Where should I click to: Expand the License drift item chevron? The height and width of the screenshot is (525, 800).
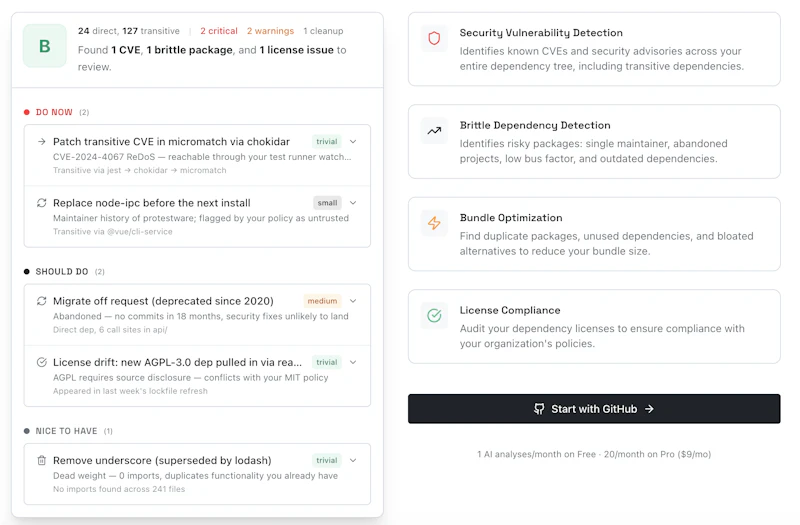[353, 362]
